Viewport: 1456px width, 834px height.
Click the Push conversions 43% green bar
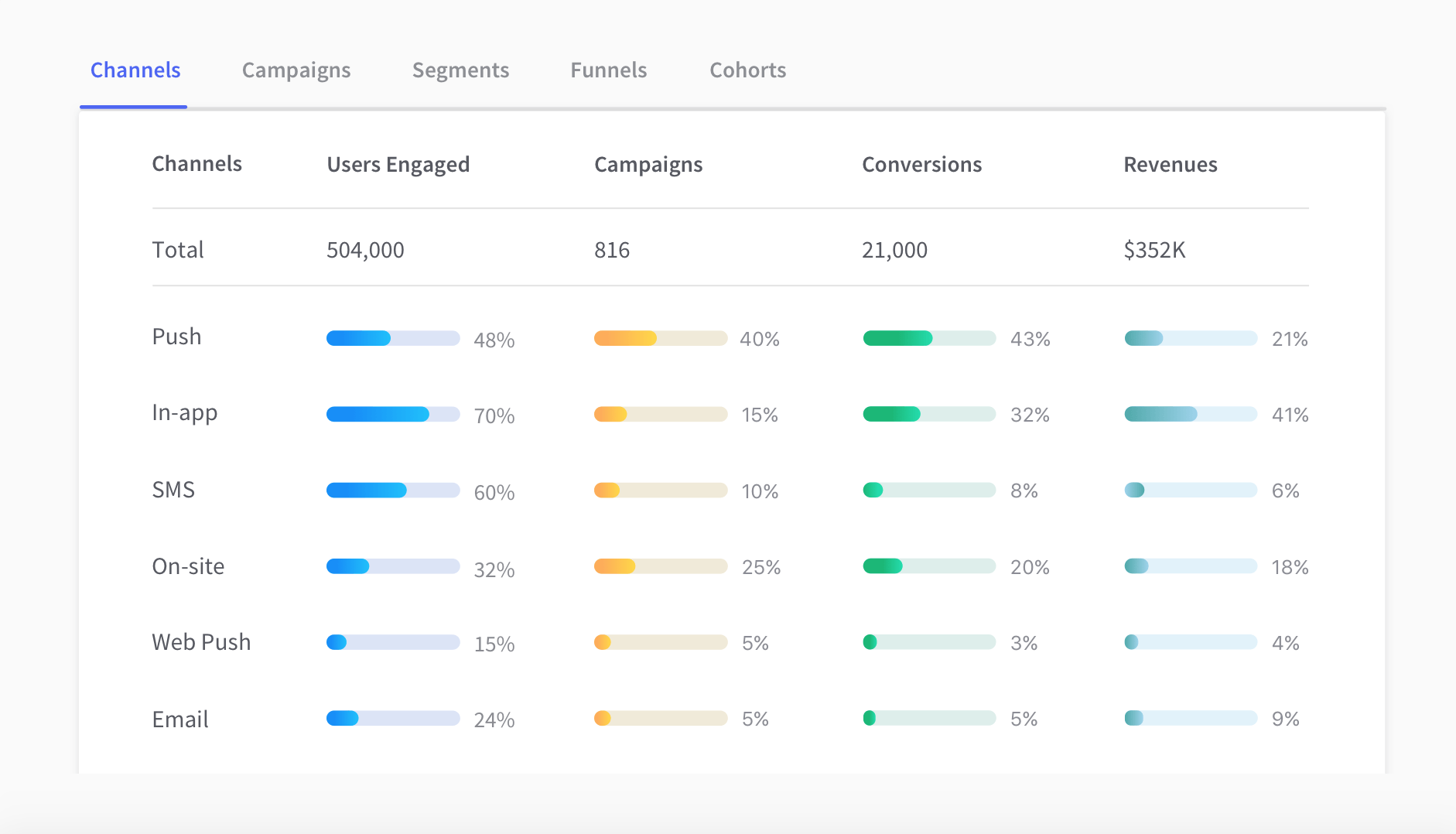click(928, 338)
